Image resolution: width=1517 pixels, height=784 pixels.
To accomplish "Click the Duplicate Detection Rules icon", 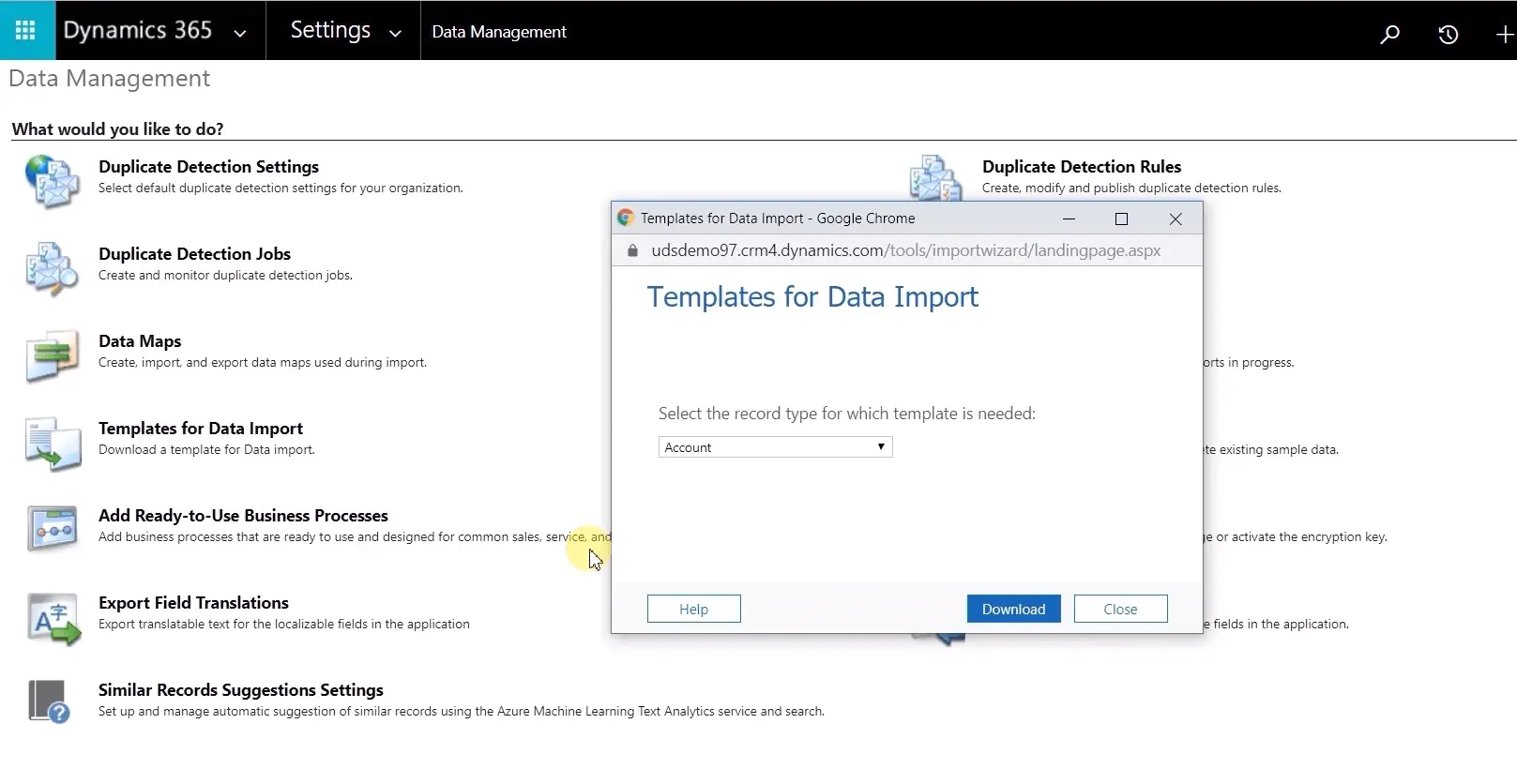I will [x=935, y=178].
